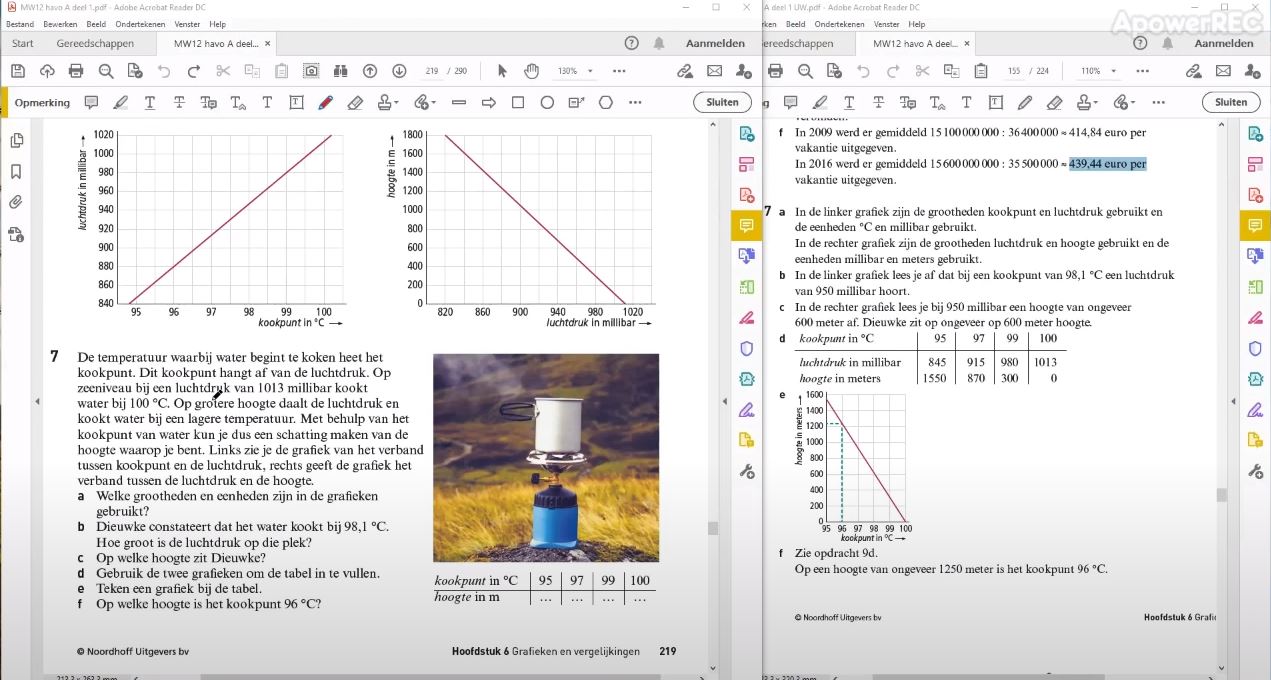1271x680 pixels.
Task: Switch to the Start tab in left window
Action: [22, 44]
